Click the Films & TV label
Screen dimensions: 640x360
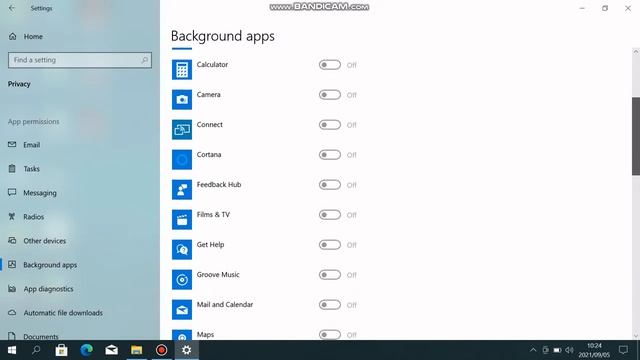(x=213, y=215)
